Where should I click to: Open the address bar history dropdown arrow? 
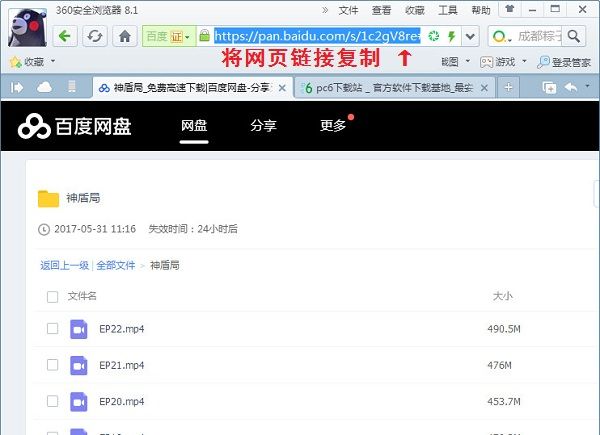pyautogui.click(x=470, y=36)
